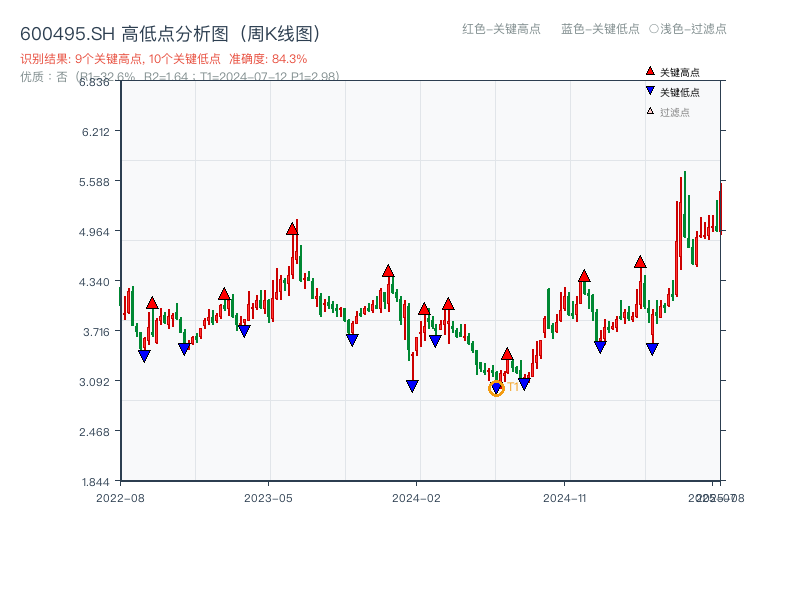Click the red 关键高点 triangle in the legend

[650, 71]
